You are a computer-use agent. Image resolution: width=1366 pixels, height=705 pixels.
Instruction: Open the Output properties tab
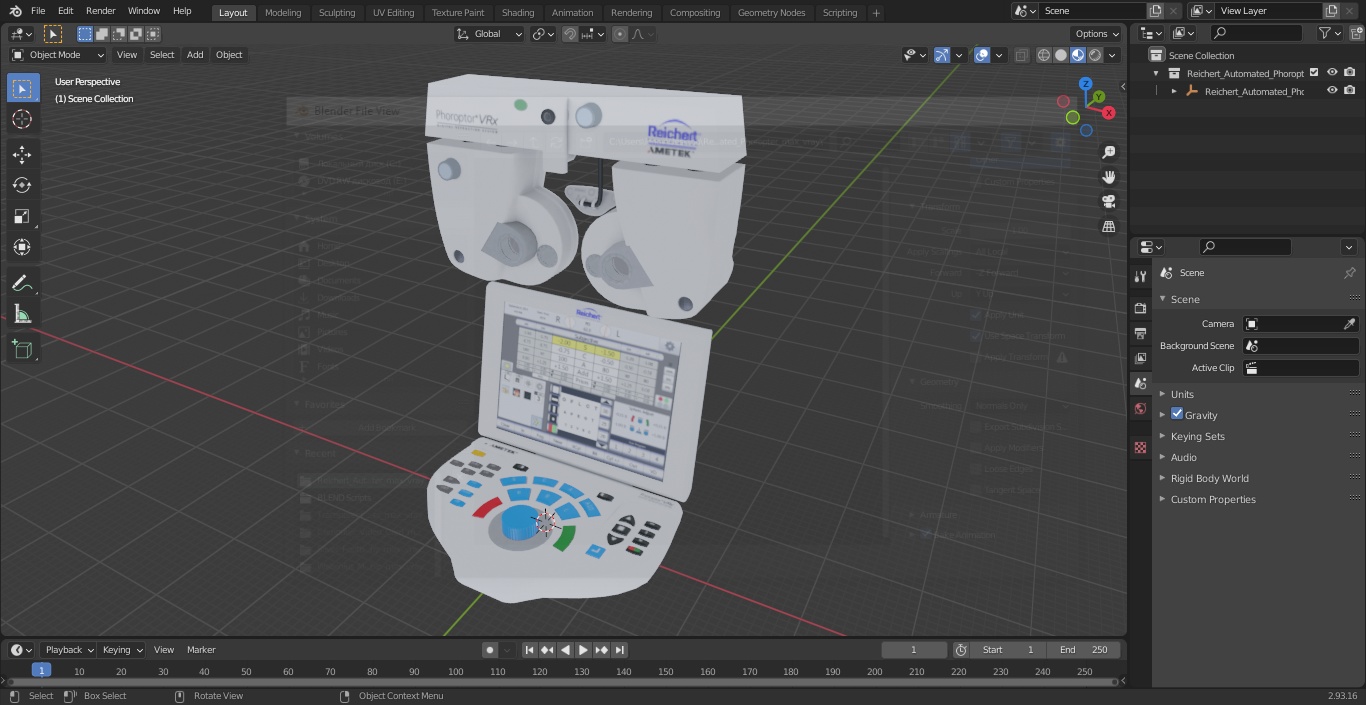[x=1140, y=333]
